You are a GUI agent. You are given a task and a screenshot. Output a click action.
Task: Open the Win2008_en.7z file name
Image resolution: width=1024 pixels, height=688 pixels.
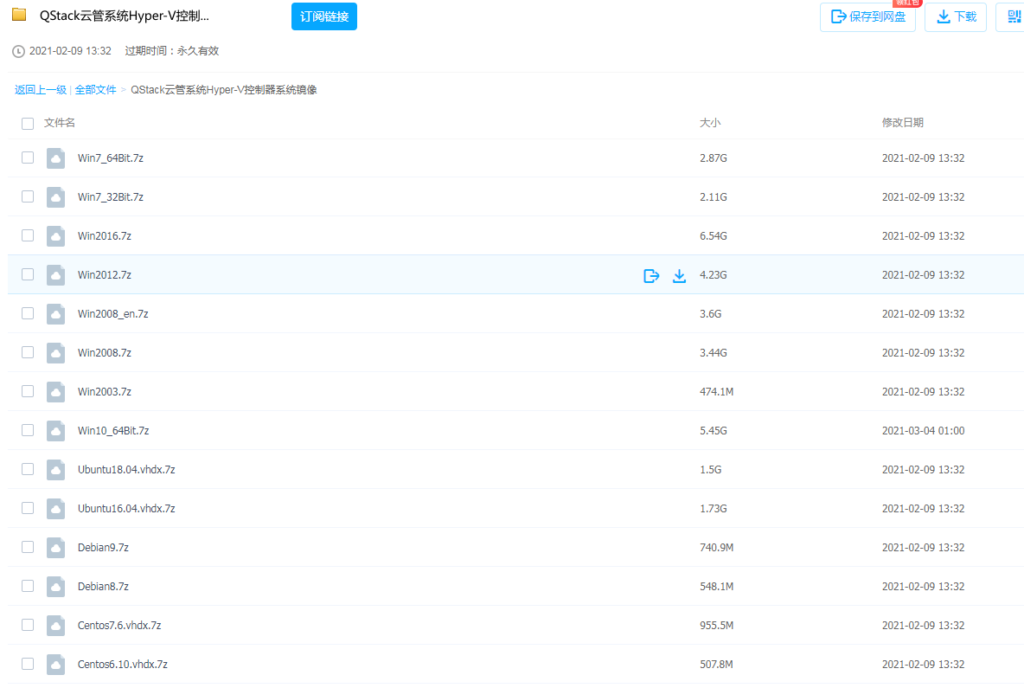point(113,314)
